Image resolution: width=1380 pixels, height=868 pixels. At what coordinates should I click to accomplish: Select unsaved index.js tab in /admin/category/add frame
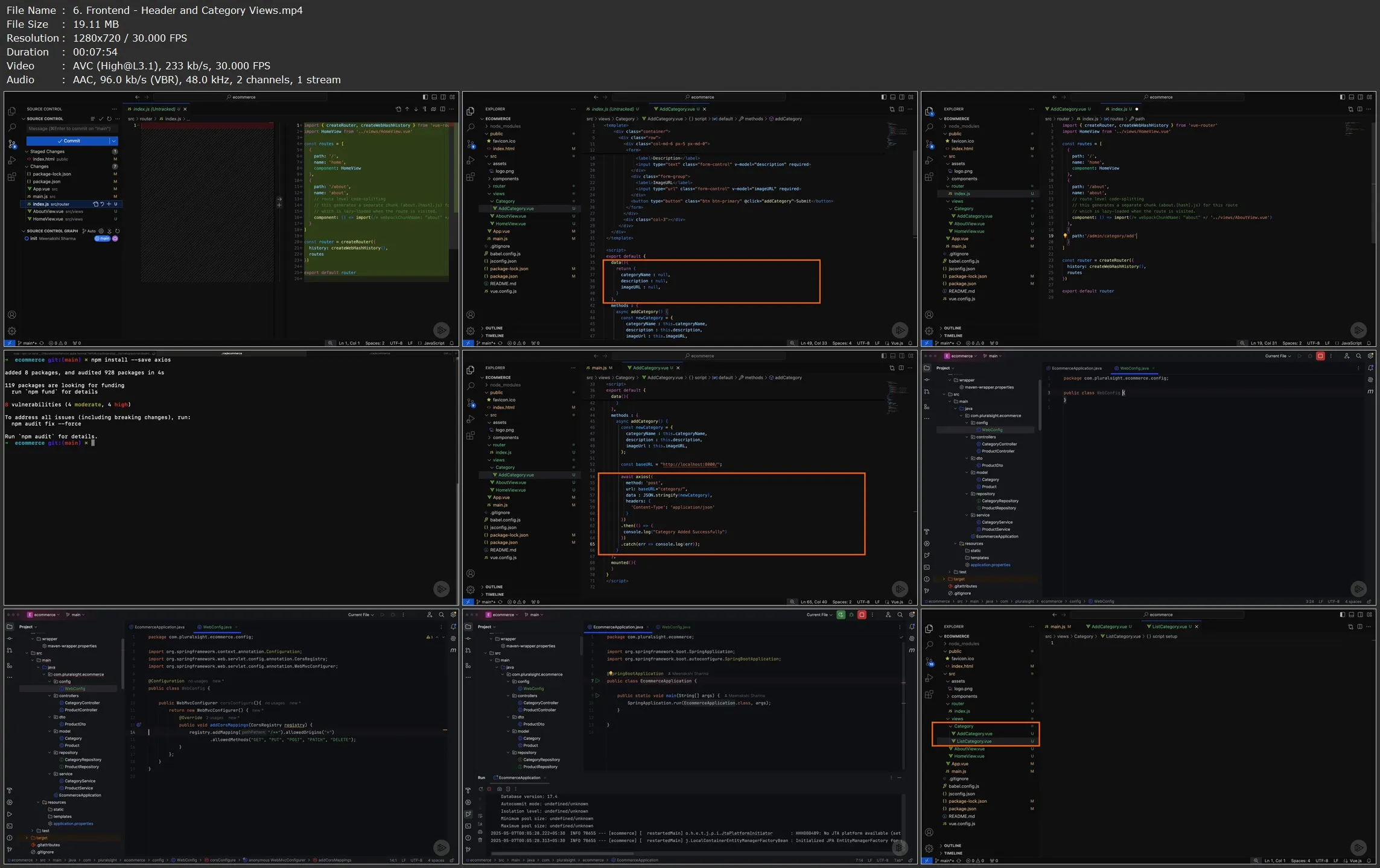pyautogui.click(x=1122, y=109)
